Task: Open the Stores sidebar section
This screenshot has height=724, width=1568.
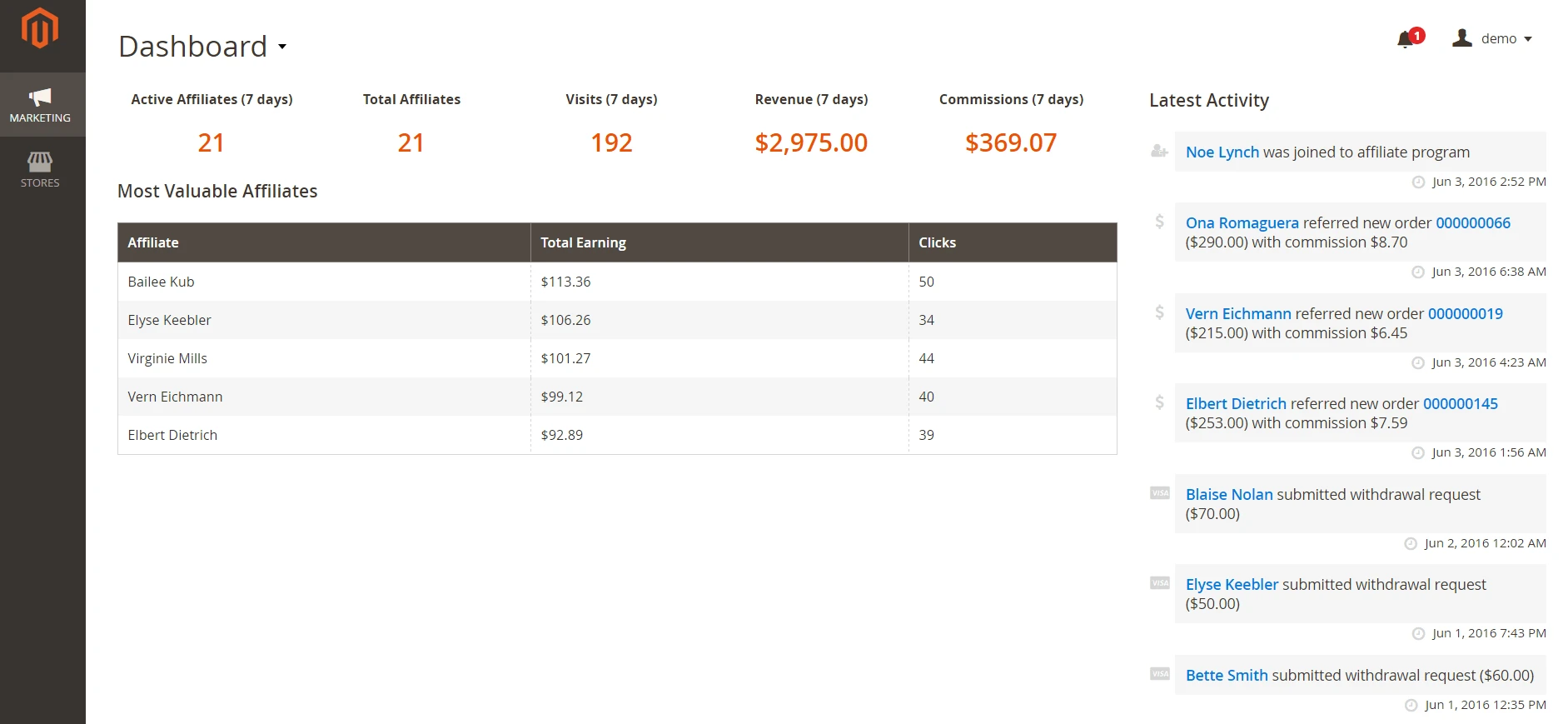Action: [x=40, y=169]
